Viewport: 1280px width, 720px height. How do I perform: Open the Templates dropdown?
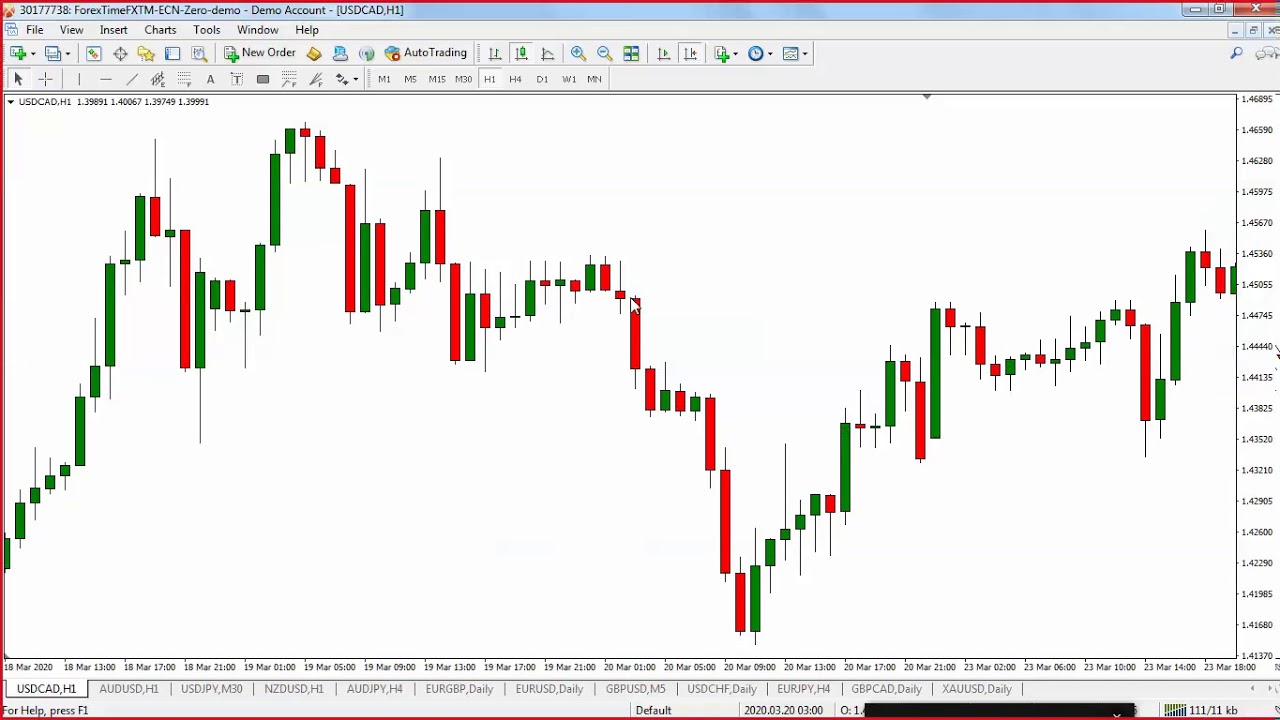(795, 53)
